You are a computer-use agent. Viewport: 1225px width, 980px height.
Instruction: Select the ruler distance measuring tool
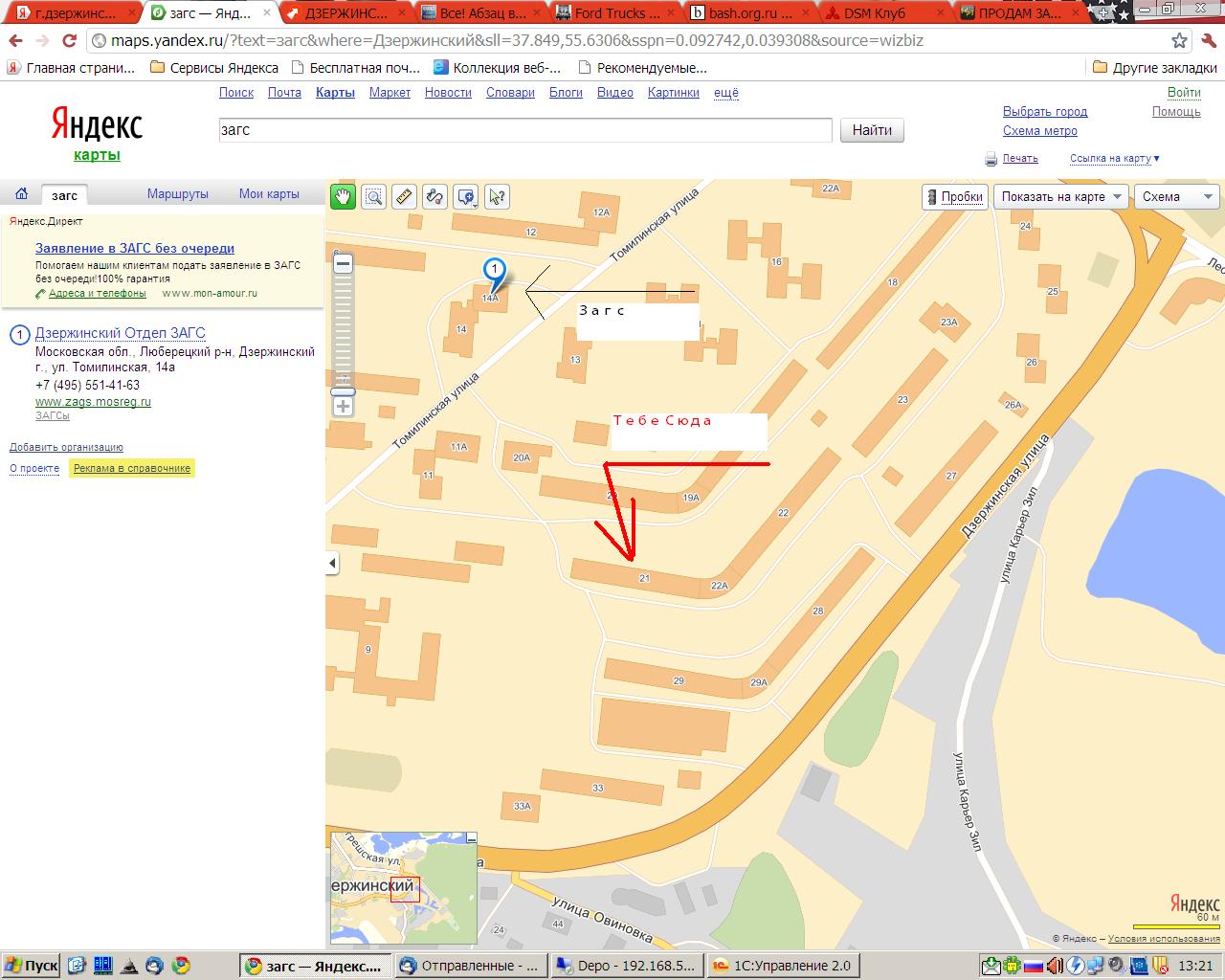pos(404,197)
